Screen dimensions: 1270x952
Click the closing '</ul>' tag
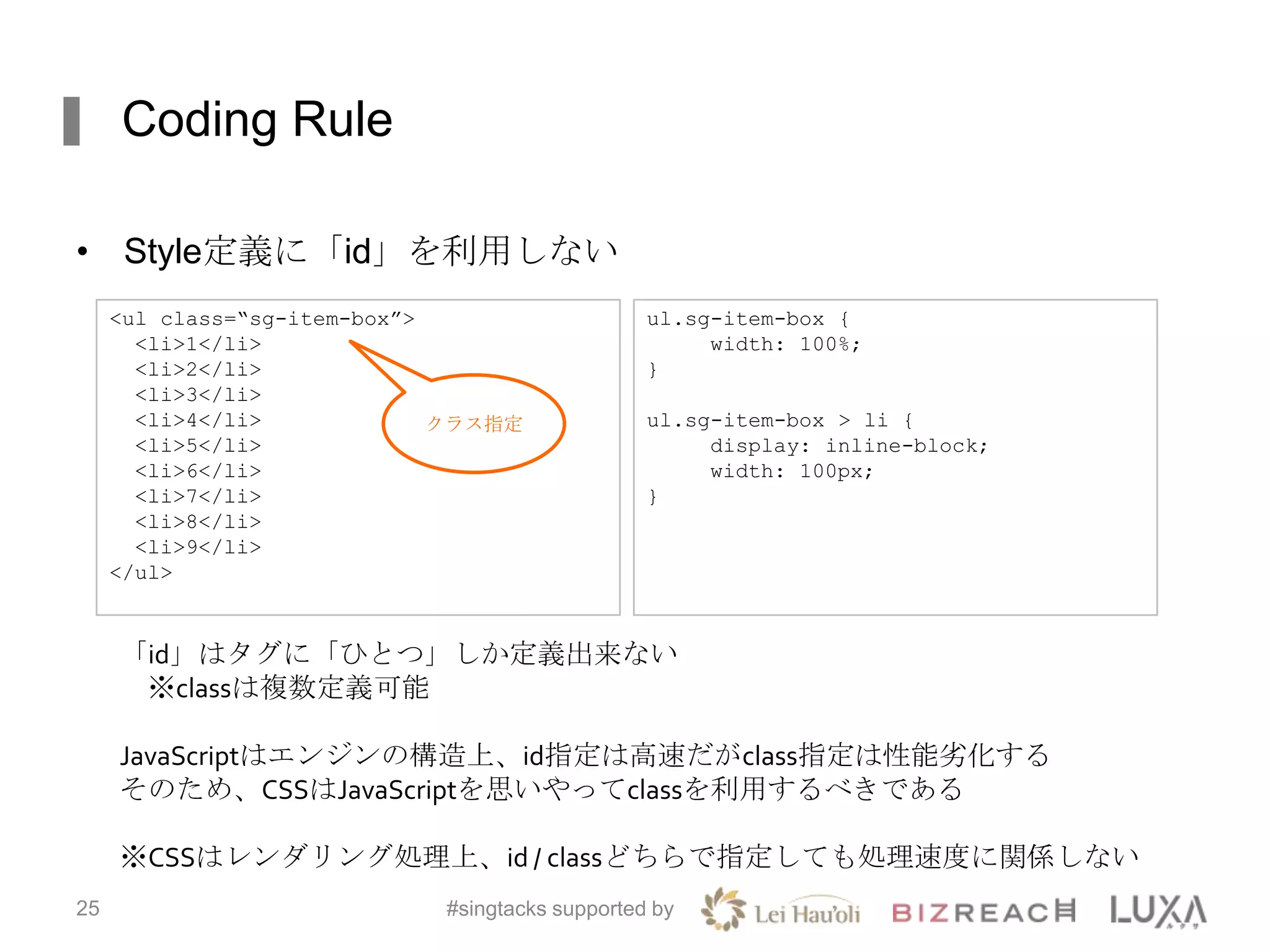pyautogui.click(x=141, y=573)
